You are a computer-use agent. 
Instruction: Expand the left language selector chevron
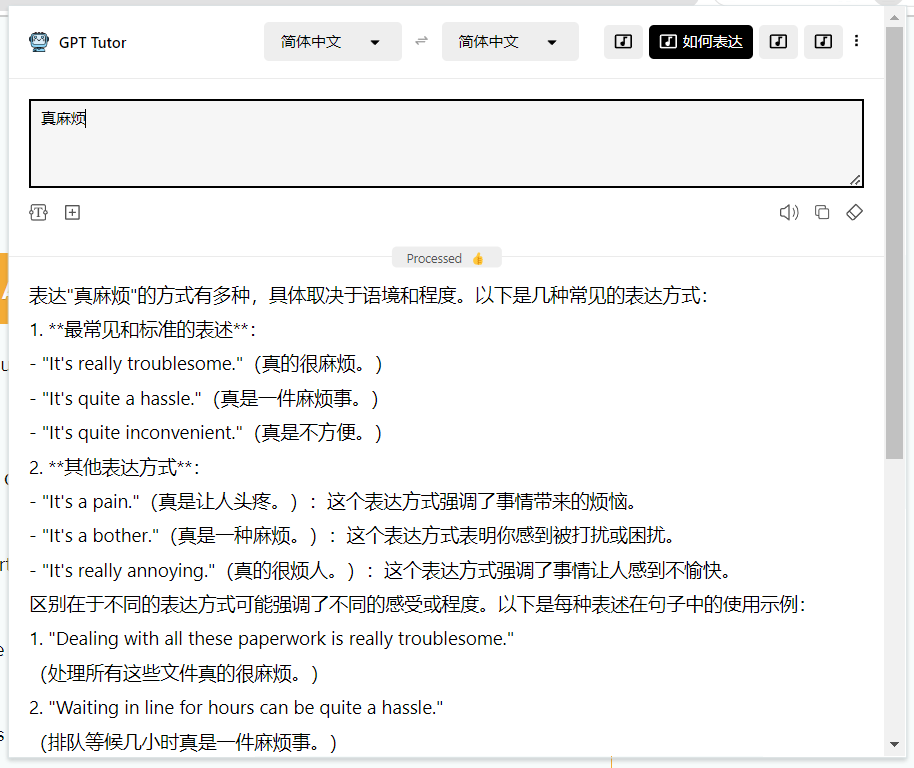point(377,41)
